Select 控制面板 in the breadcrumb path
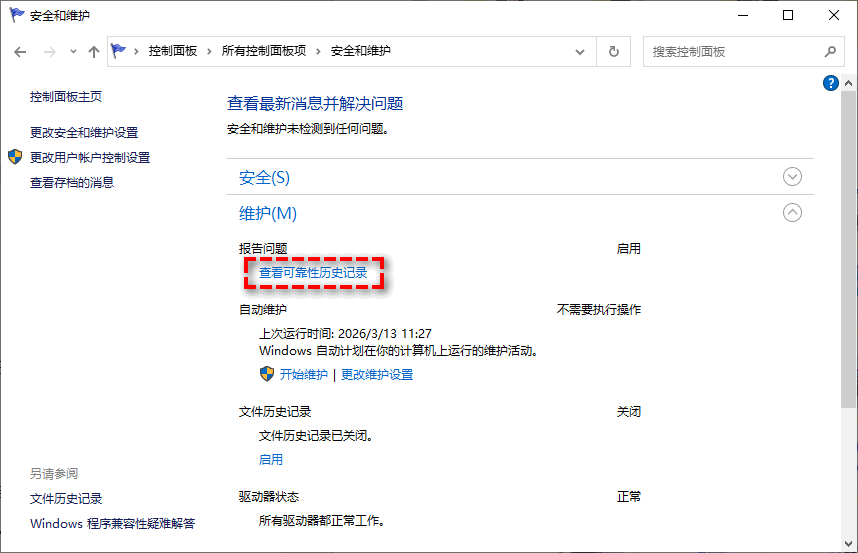The width and height of the screenshot is (858, 553). tap(172, 51)
